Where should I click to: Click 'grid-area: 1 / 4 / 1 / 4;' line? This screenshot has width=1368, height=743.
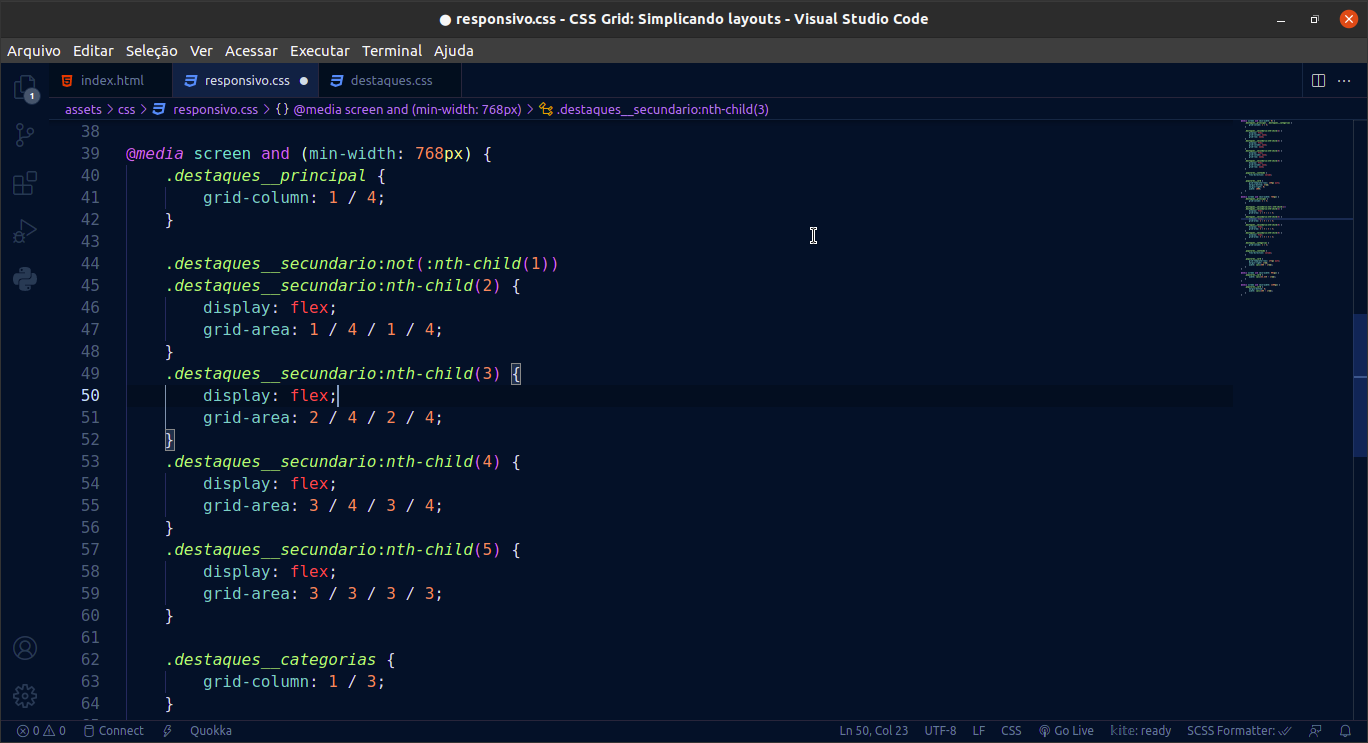coord(323,330)
